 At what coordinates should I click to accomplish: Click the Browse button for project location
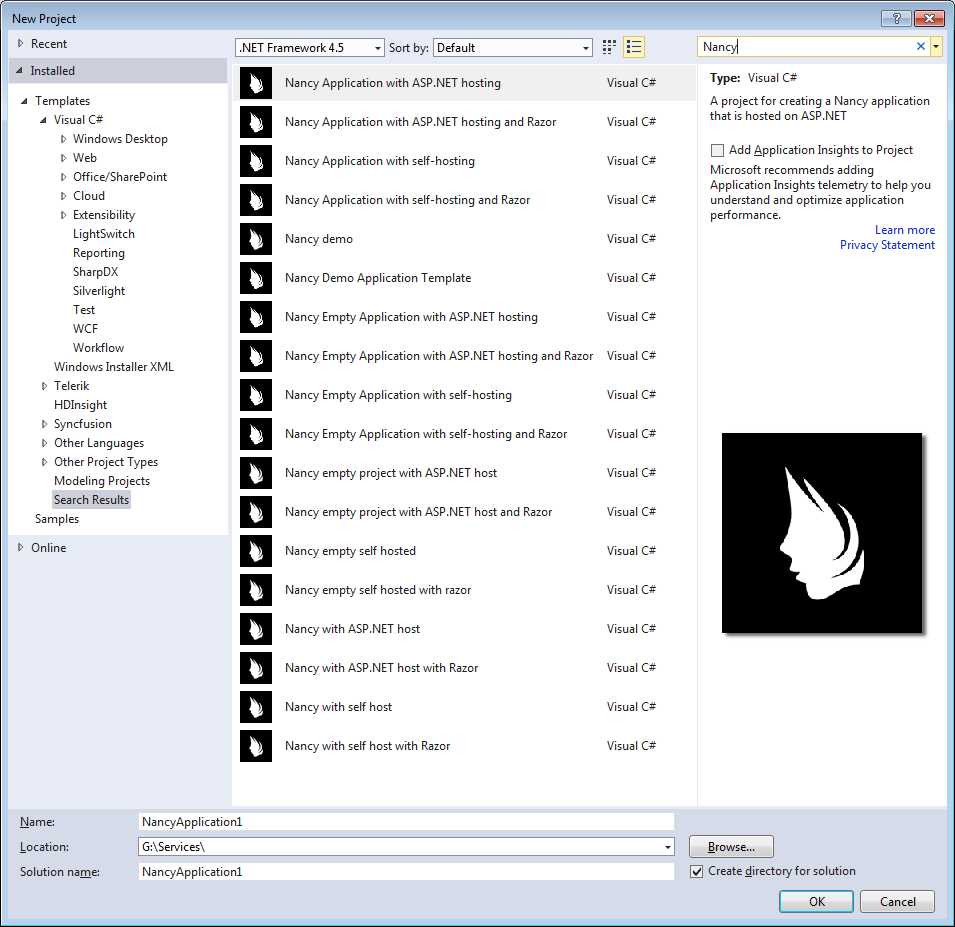coord(730,846)
